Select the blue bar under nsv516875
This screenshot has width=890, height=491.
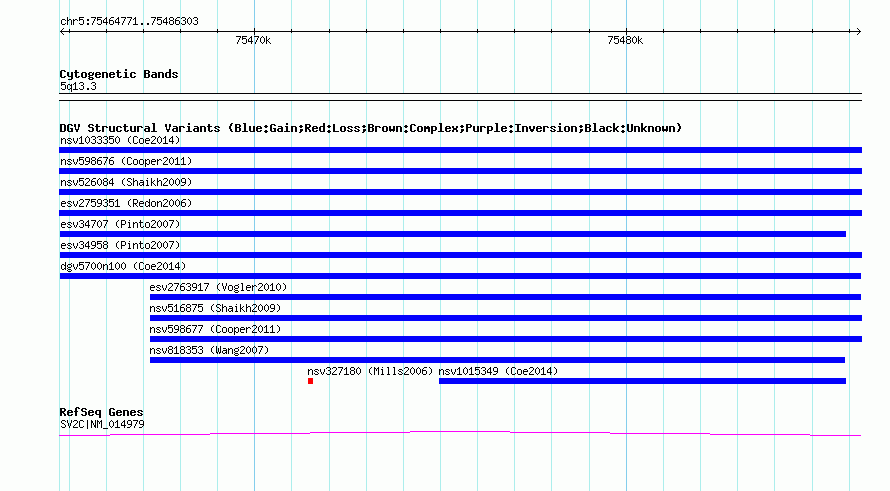[506, 318]
